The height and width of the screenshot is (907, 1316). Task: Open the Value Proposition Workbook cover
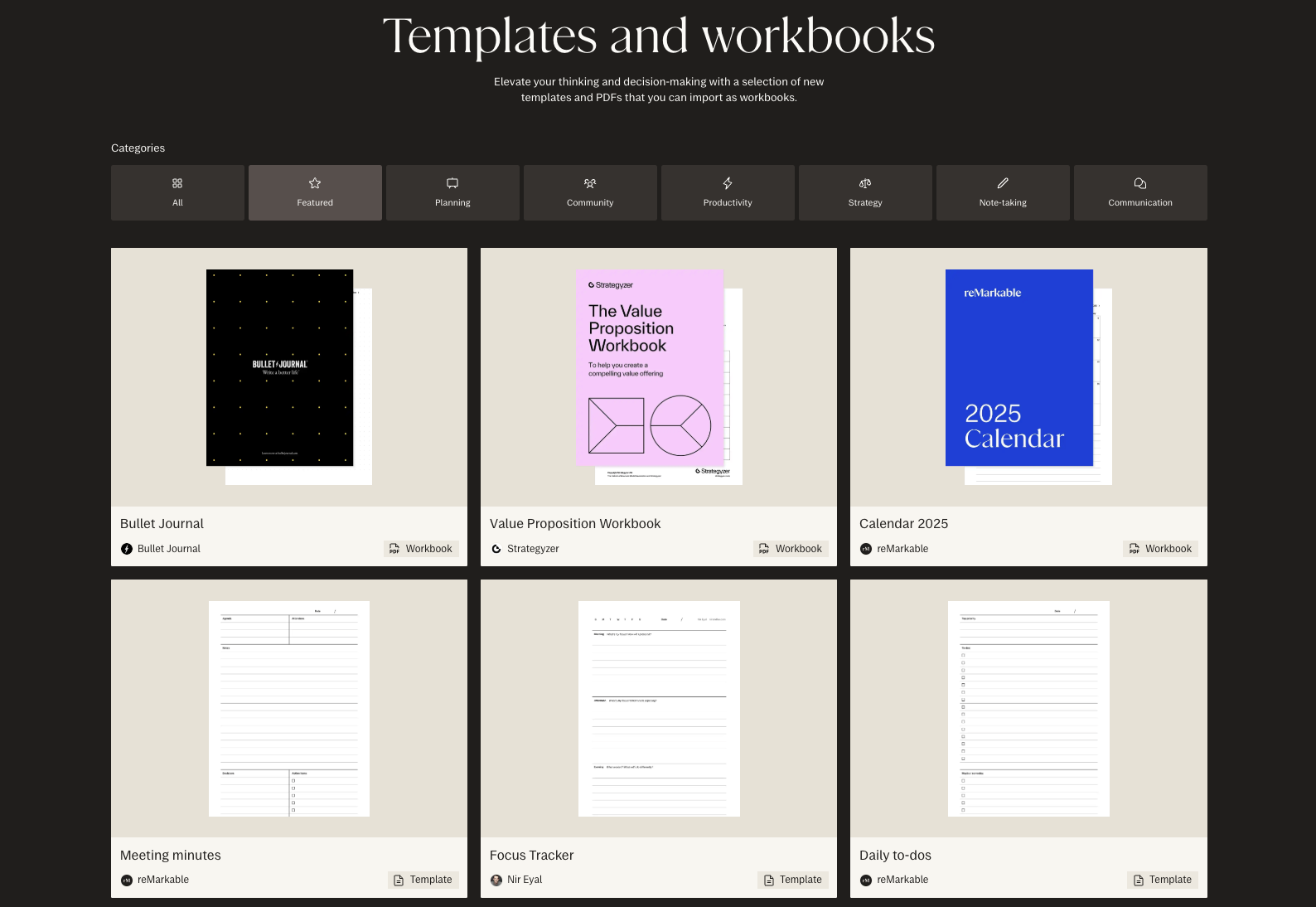pyautogui.click(x=651, y=368)
